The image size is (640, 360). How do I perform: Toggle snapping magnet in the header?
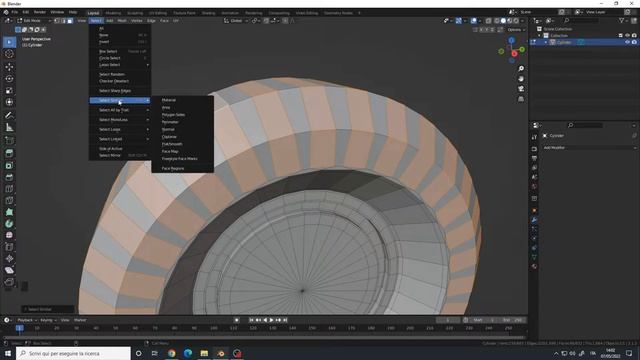coord(266,20)
